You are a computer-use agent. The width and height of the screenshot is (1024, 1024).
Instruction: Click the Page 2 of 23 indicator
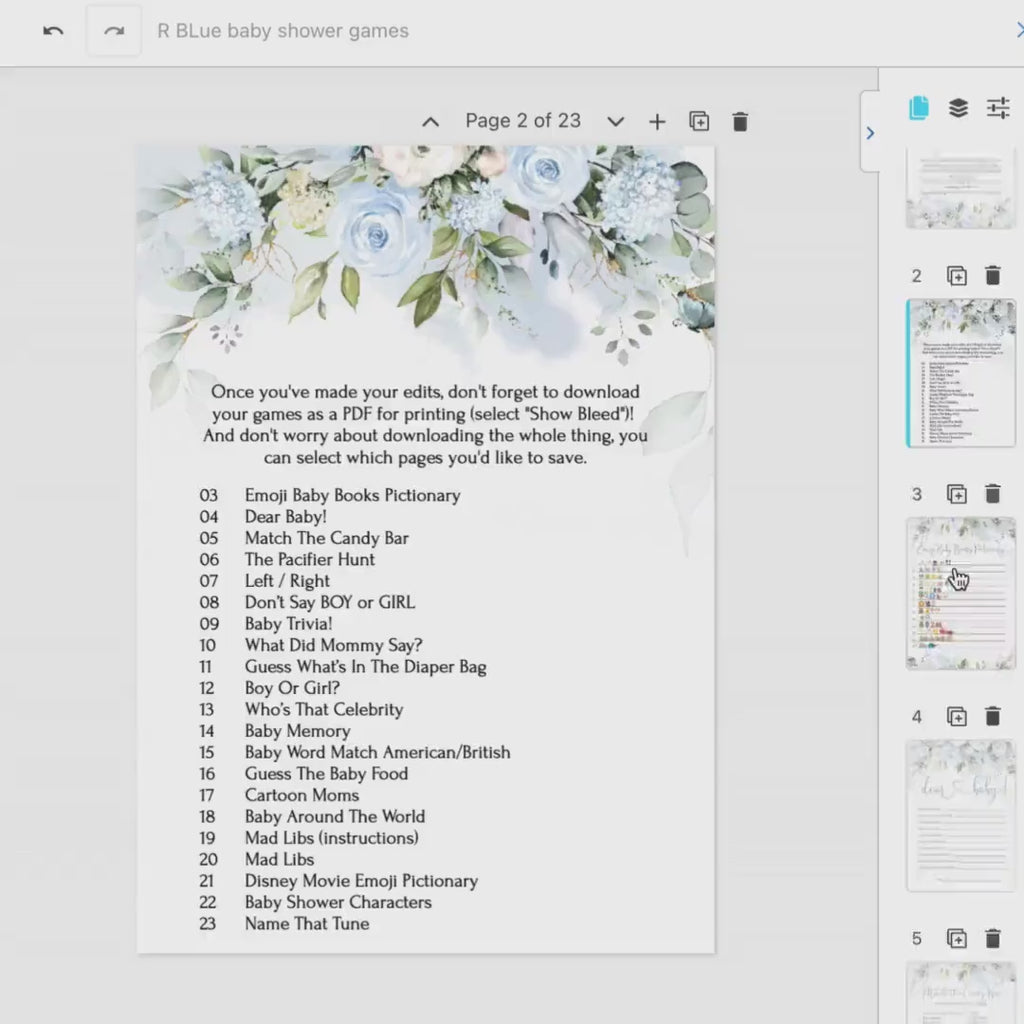523,121
